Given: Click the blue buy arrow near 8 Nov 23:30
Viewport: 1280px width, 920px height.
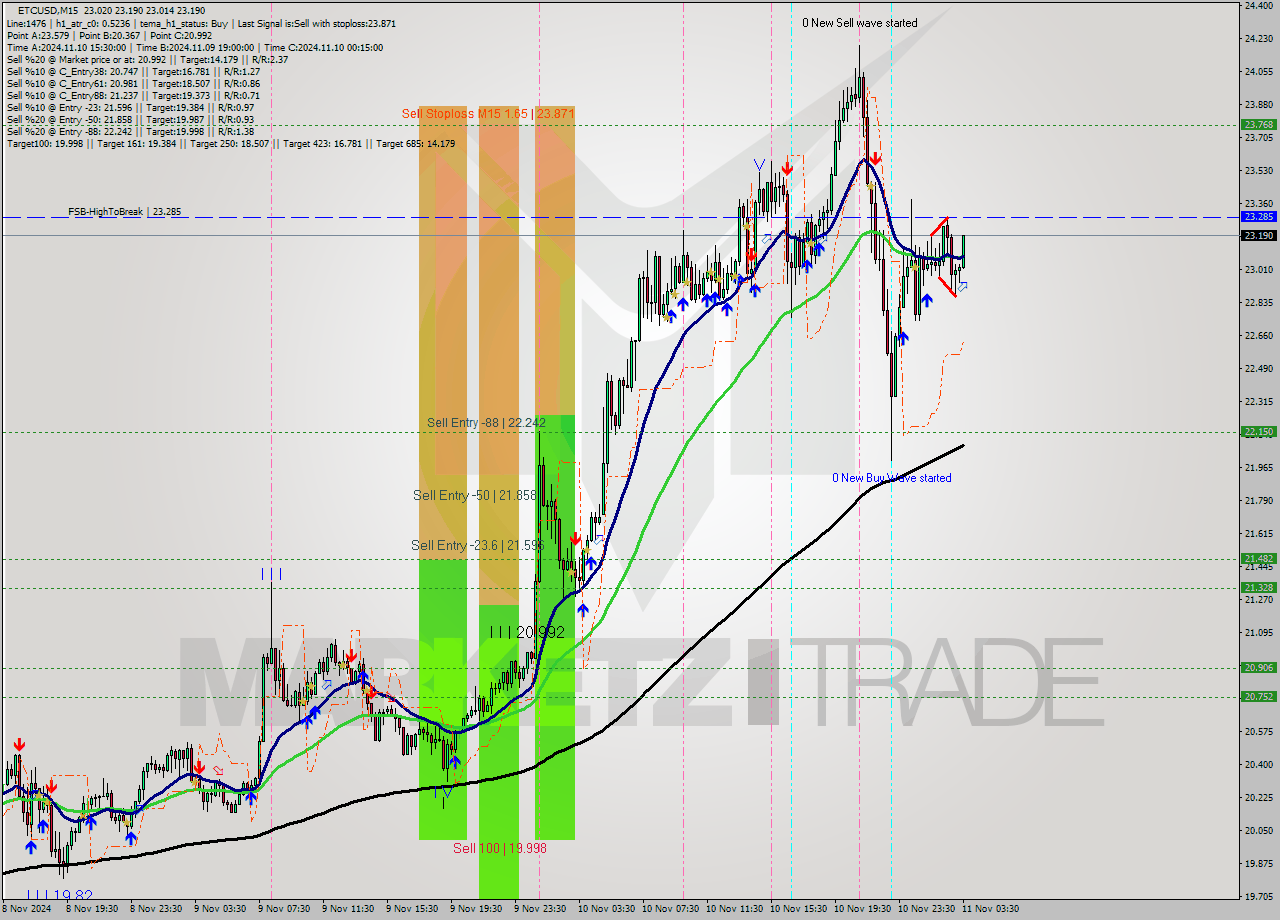Looking at the screenshot, I should 132,838.
